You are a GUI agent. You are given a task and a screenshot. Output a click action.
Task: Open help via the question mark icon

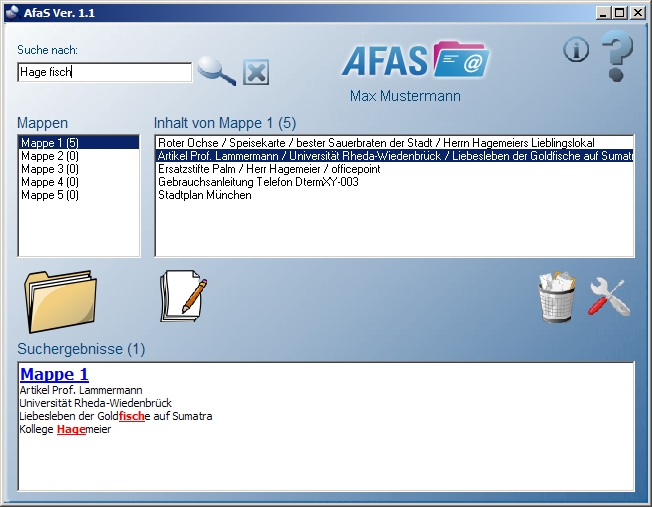tap(616, 56)
